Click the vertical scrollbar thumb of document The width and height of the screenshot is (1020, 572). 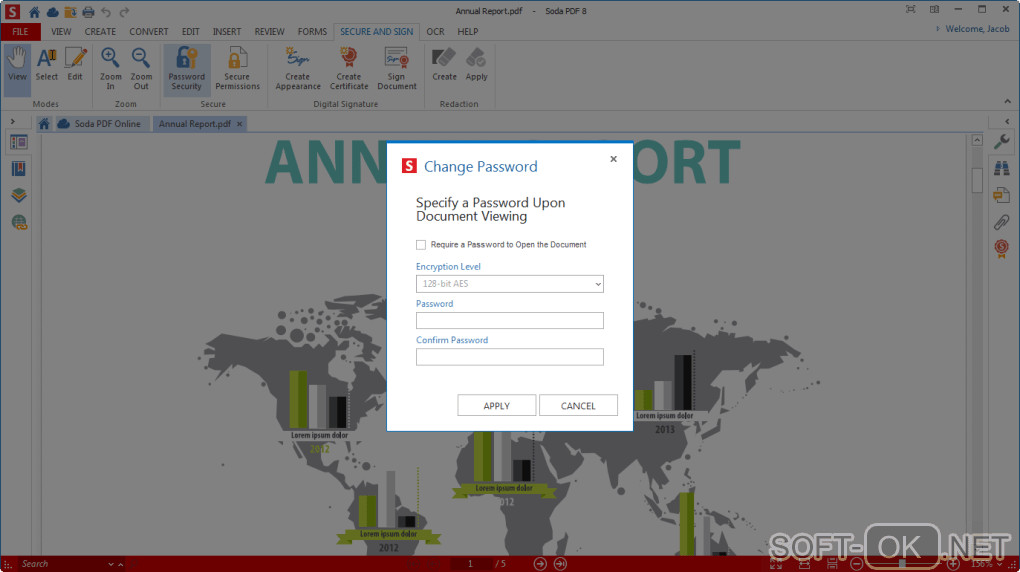pyautogui.click(x=977, y=180)
